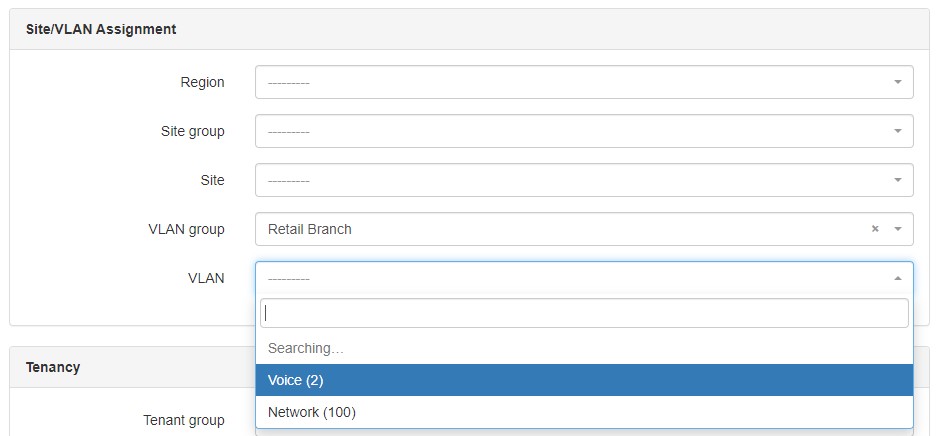
Task: Click the Site dropdown arrow
Action: click(898, 180)
